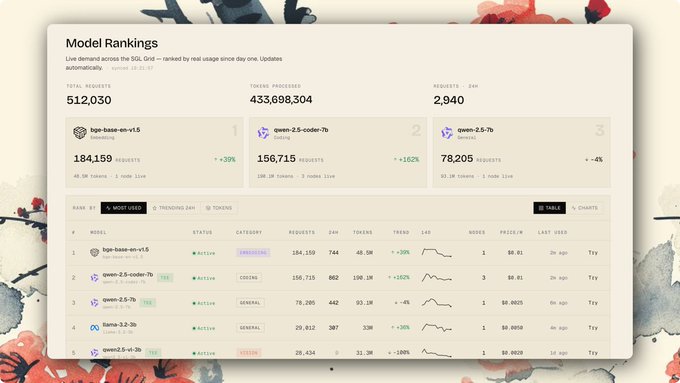Click qwen-2.5-7b row model icon

[95, 303]
